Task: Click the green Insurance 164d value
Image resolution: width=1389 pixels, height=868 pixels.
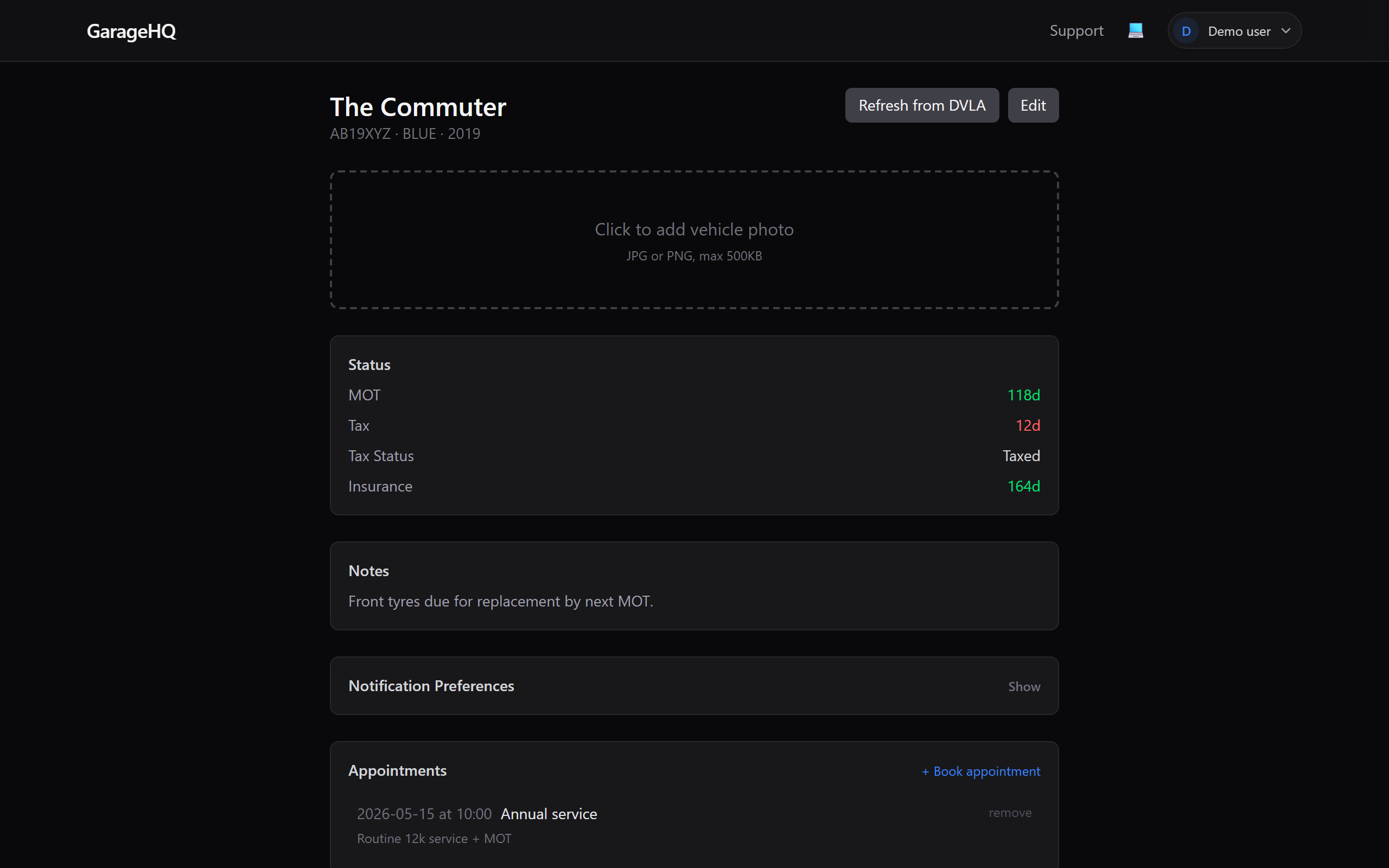Action: click(1024, 486)
